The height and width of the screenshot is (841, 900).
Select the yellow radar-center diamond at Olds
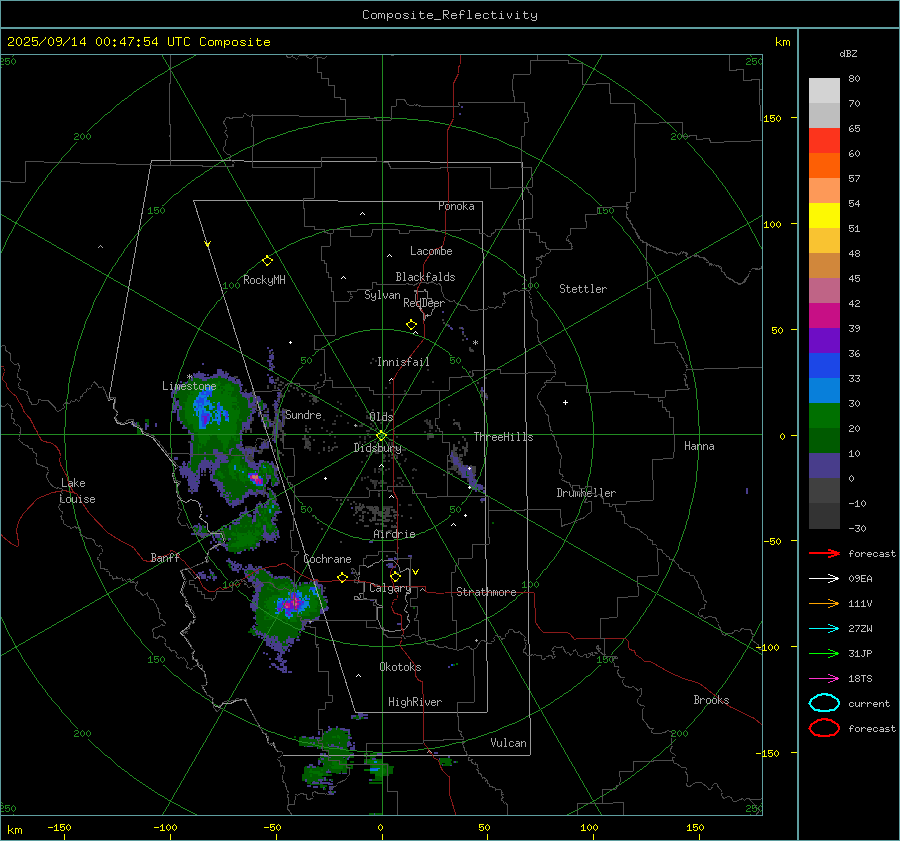(381, 436)
